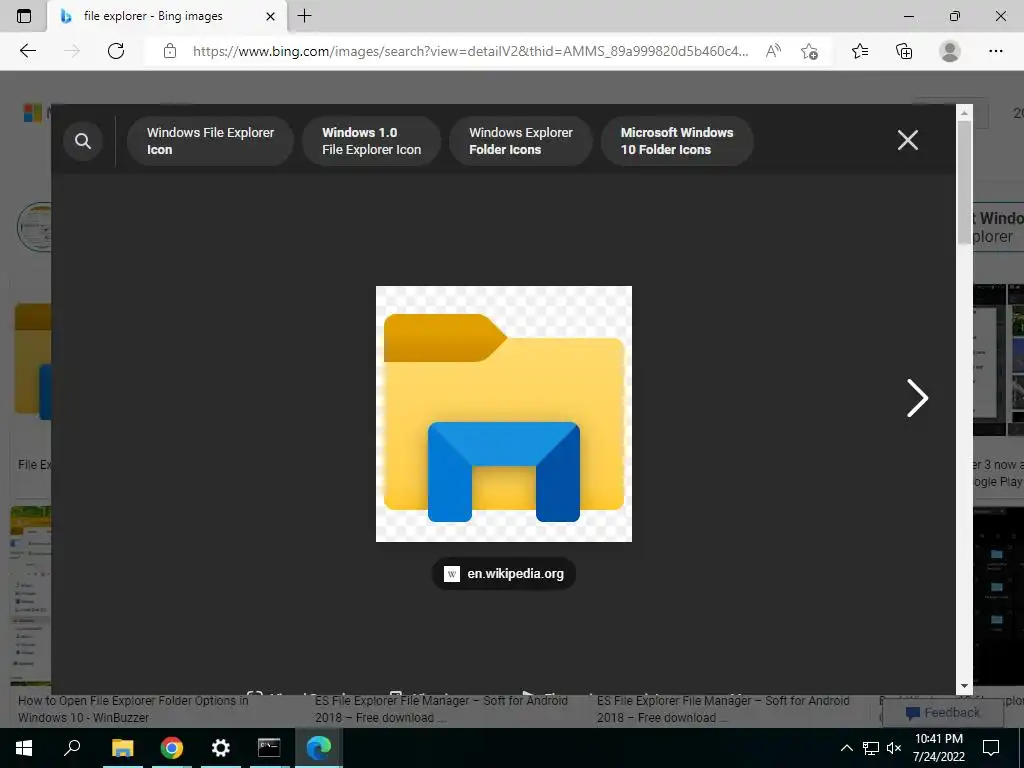Open Read aloud in address bar
This screenshot has width=1024, height=768.
pos(773,51)
